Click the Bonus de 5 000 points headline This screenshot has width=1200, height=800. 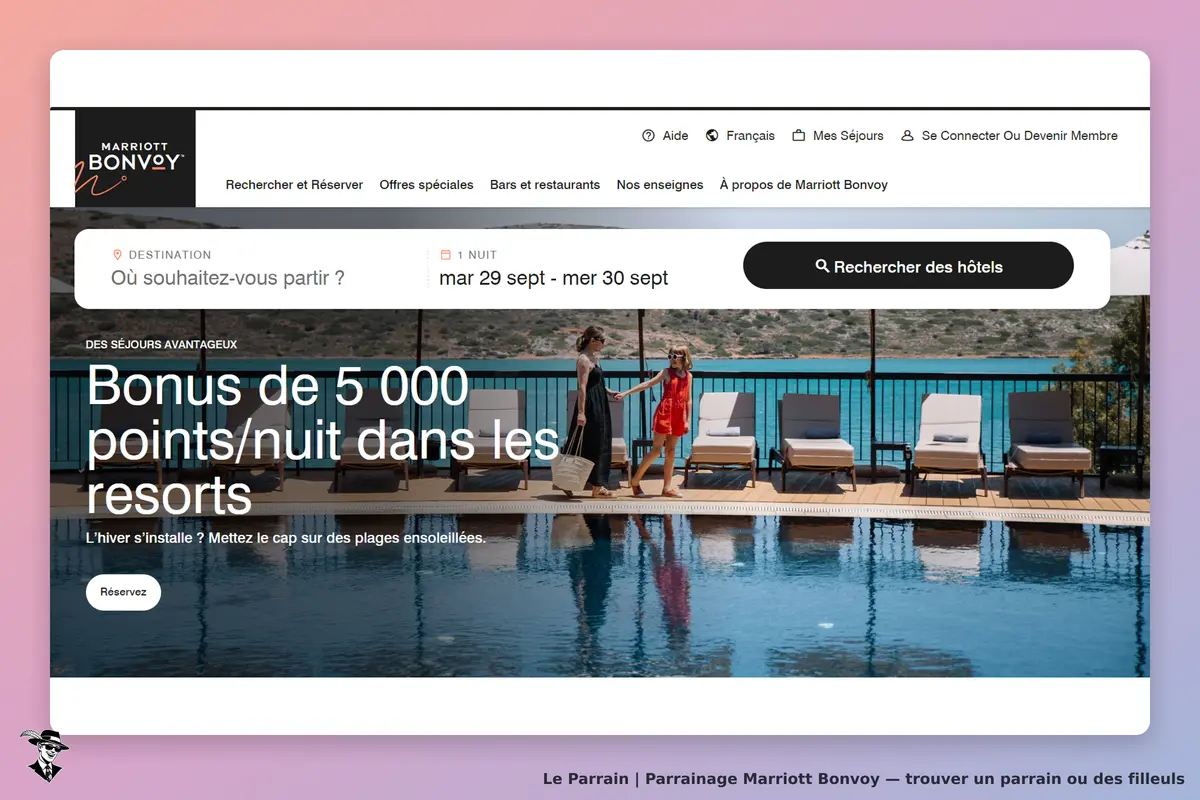[323, 441]
